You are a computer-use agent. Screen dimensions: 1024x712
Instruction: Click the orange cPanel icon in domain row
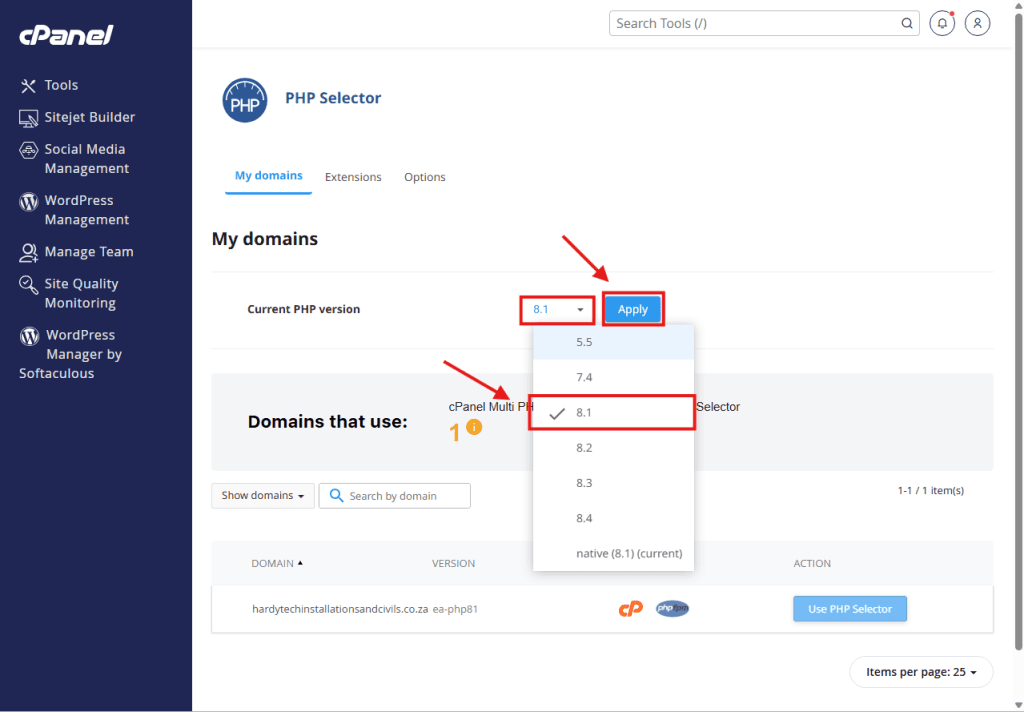pyautogui.click(x=630, y=608)
